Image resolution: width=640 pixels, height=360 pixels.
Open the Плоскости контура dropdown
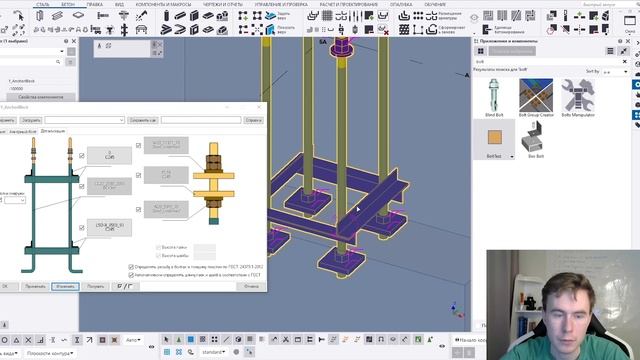[50, 353]
